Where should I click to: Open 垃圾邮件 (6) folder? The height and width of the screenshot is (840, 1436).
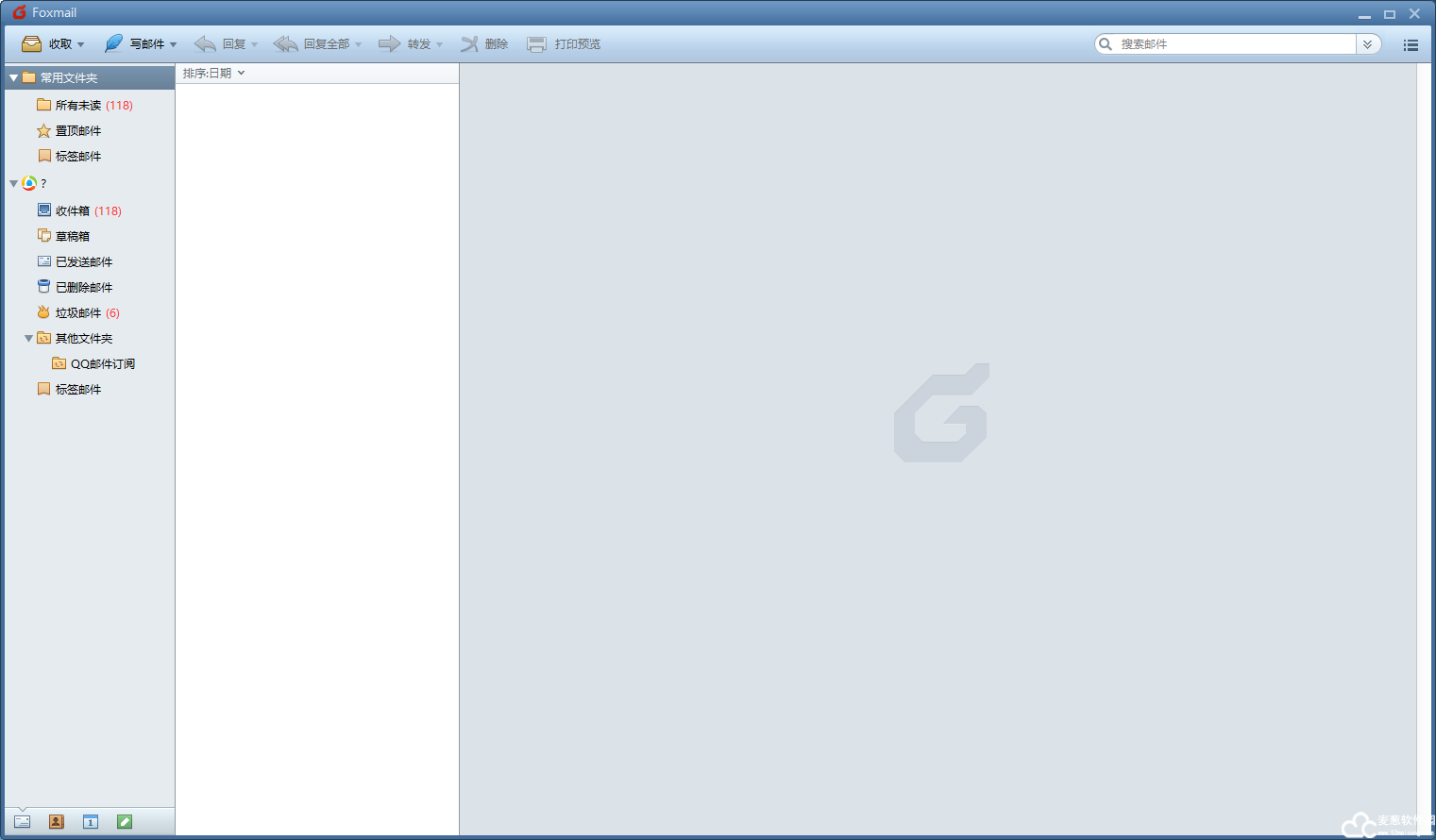(90, 312)
